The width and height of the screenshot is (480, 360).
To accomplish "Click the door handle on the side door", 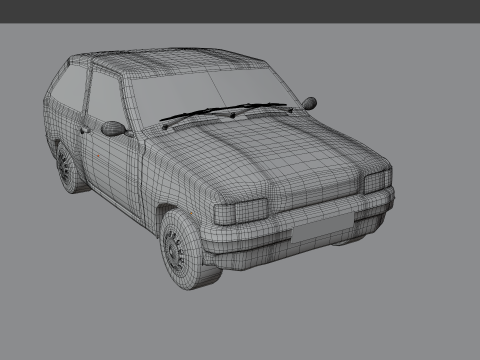I will point(85,130).
